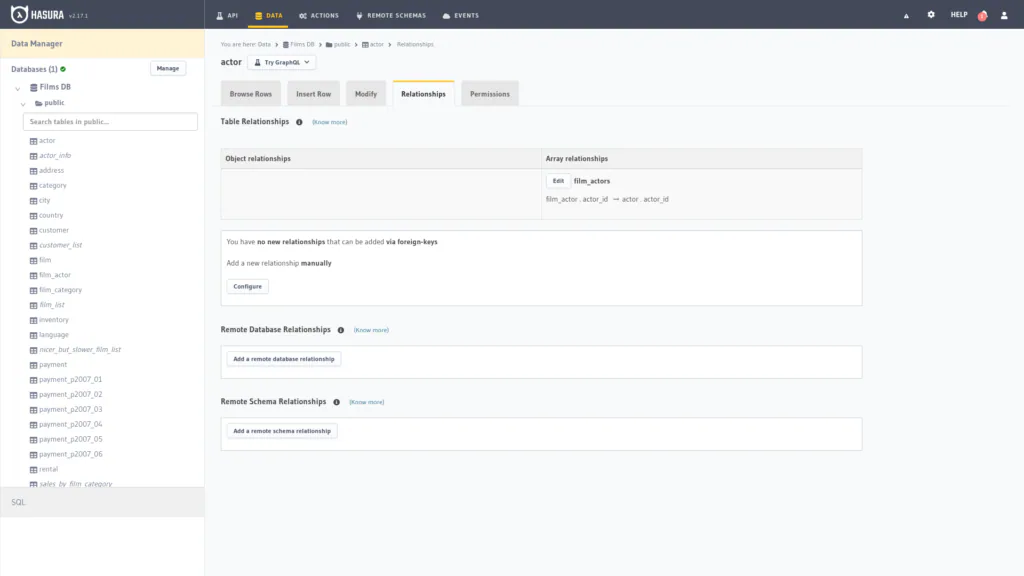This screenshot has width=1024, height=576.
Task: Click the Data breadcrumb link
Action: point(264,44)
